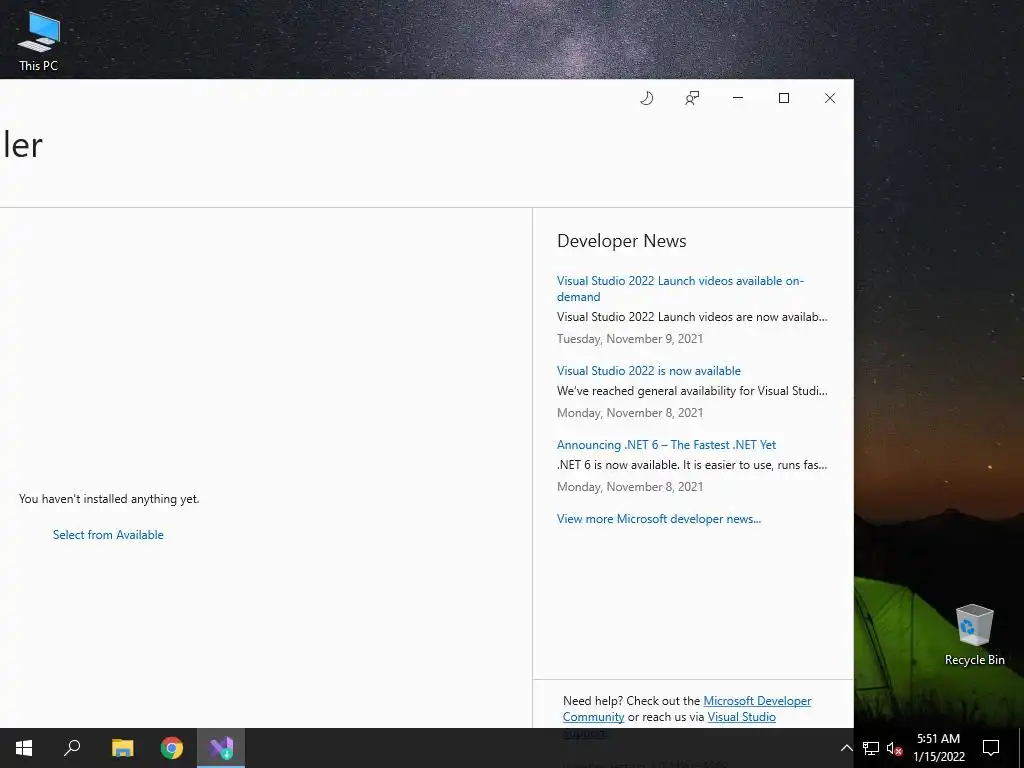
Task: Close the Visual Studio Installer window
Action: tap(830, 98)
